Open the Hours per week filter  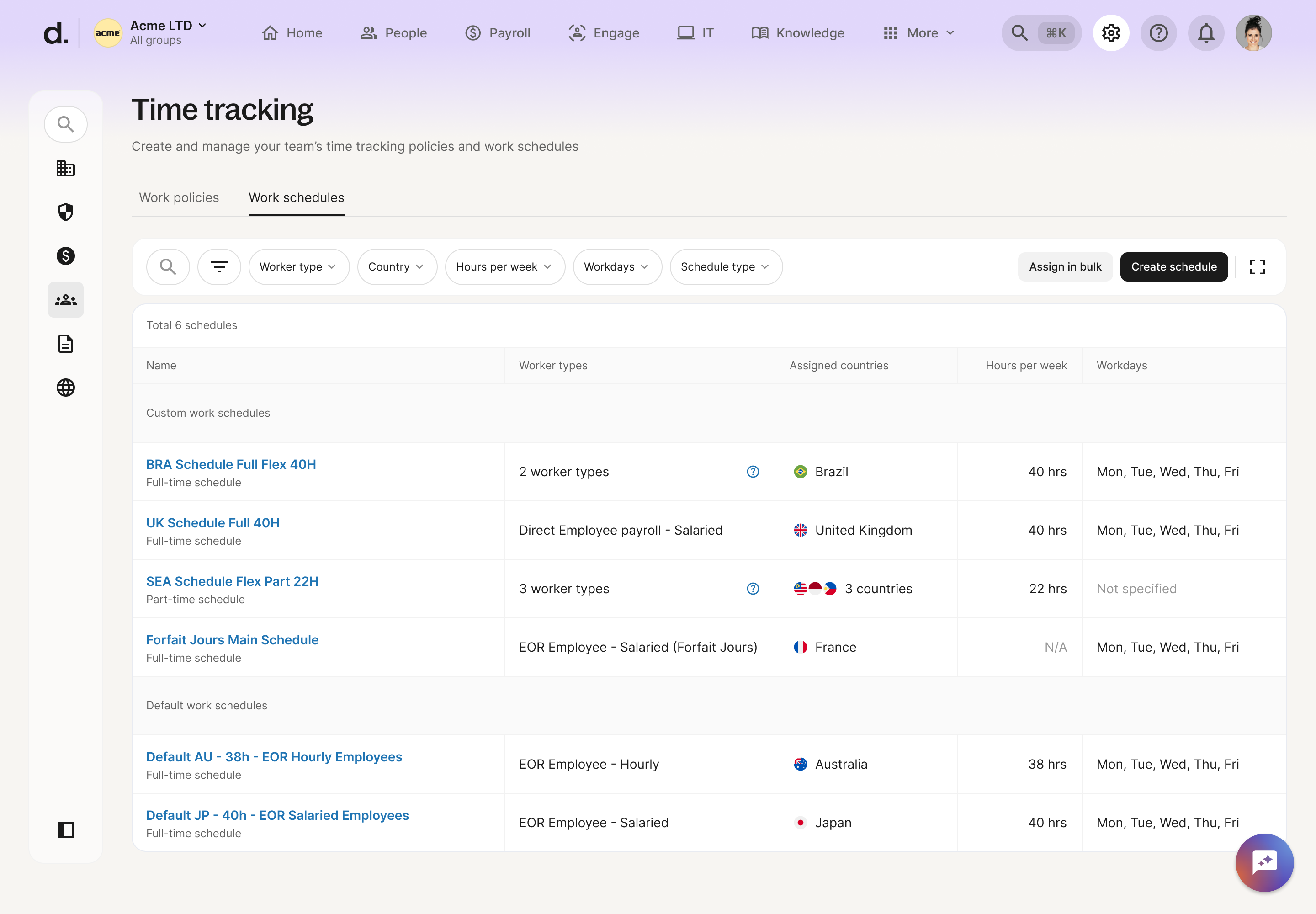coord(504,267)
